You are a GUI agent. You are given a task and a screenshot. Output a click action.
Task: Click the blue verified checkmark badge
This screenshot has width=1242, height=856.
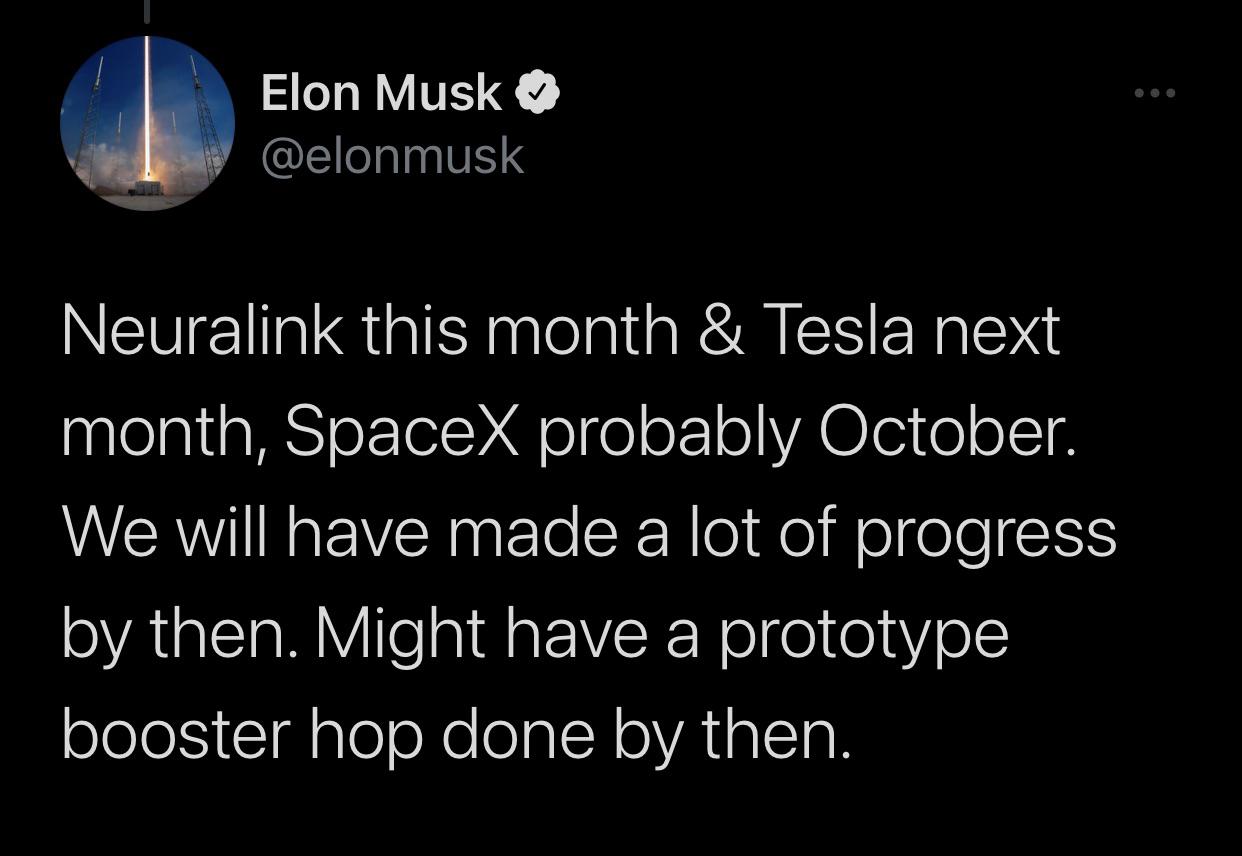[537, 94]
